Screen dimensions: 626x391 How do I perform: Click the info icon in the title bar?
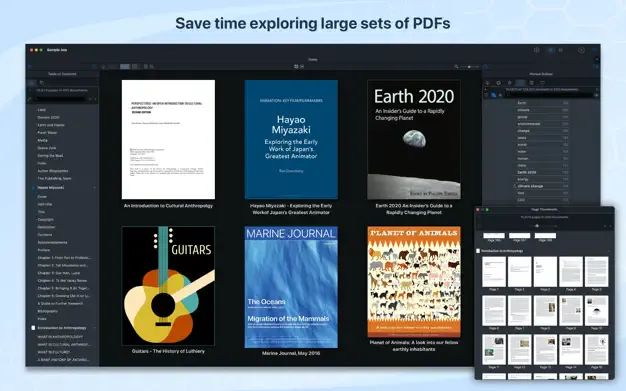click(537, 50)
